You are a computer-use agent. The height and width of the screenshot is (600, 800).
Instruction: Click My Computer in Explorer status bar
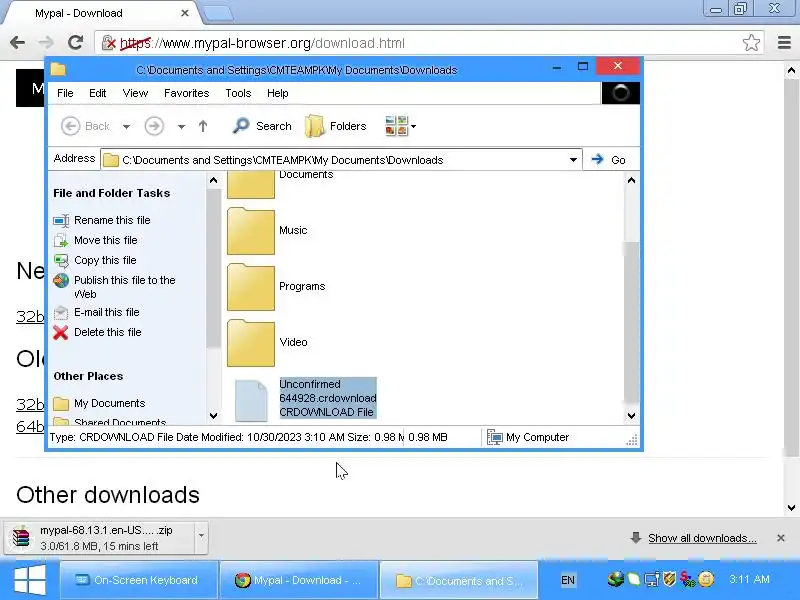[528, 438]
